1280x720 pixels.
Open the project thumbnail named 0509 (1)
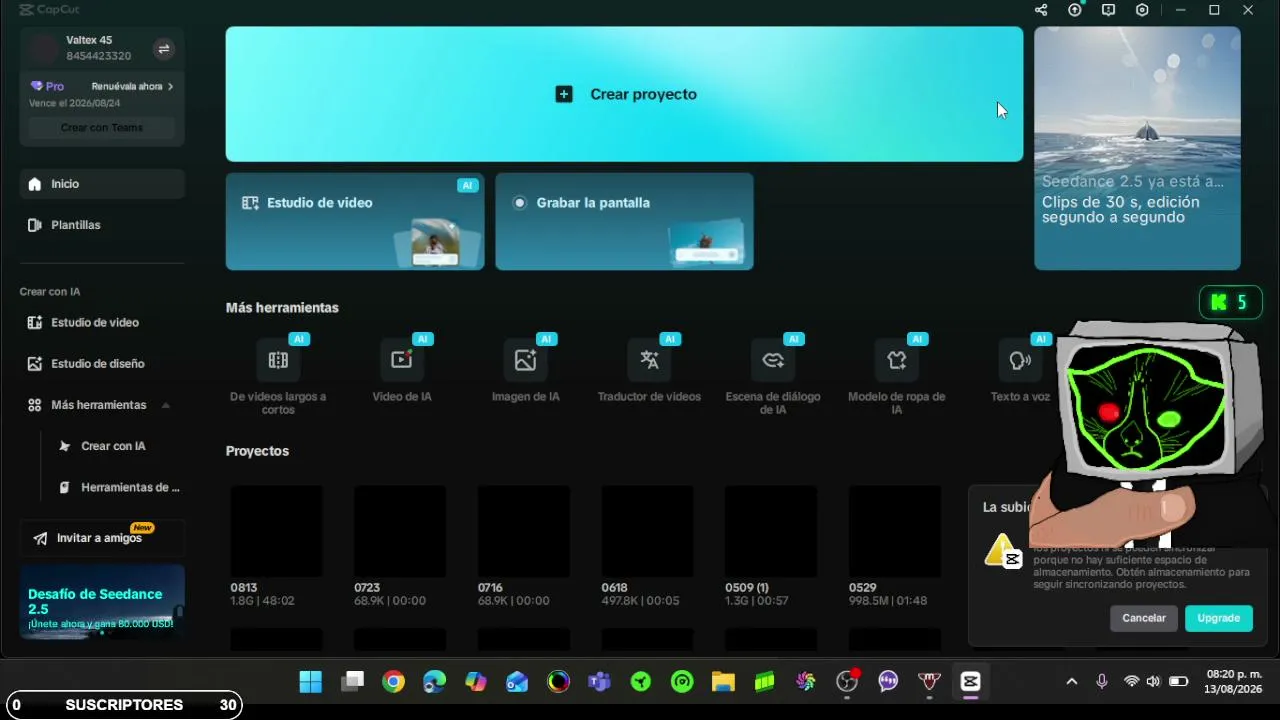771,531
